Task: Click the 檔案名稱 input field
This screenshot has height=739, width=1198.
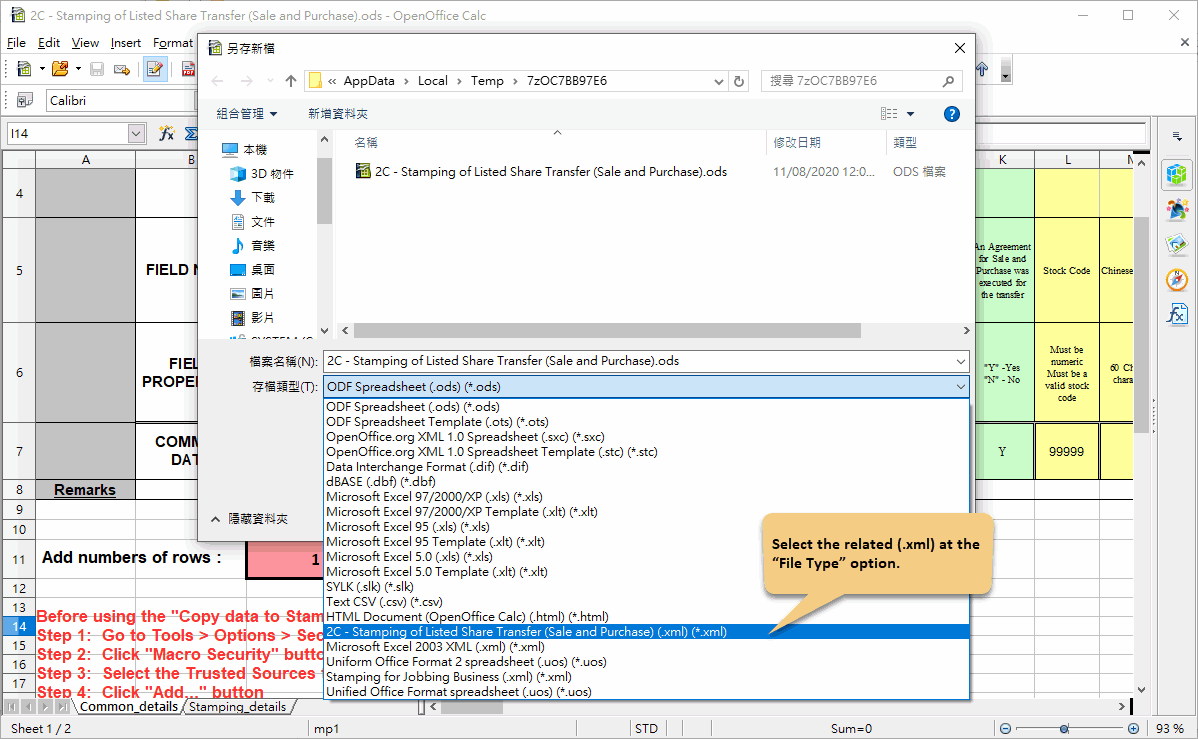Action: click(x=646, y=361)
